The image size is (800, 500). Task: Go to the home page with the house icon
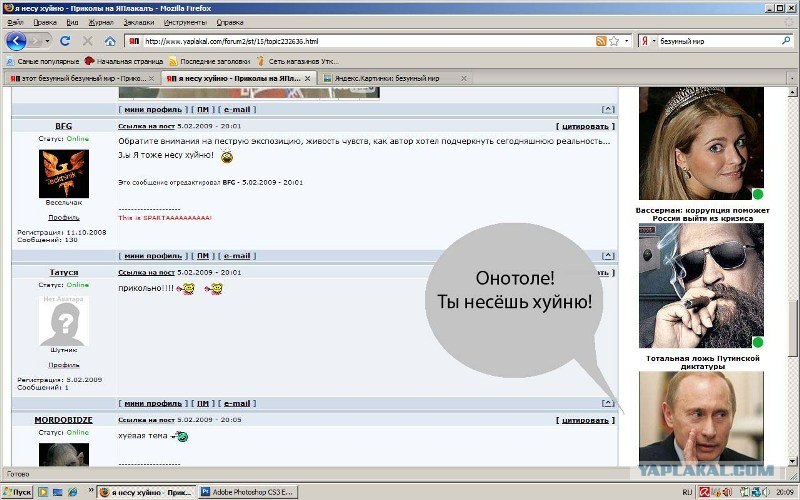pyautogui.click(x=110, y=41)
